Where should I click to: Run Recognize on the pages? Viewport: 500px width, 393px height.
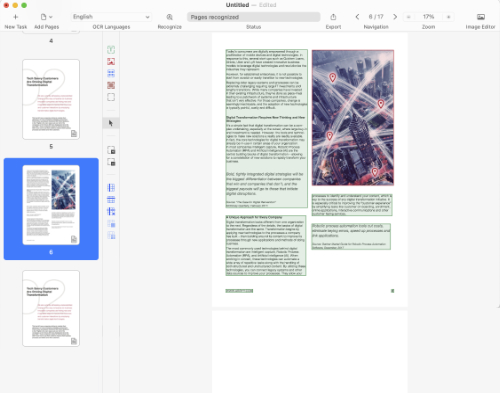169,17
